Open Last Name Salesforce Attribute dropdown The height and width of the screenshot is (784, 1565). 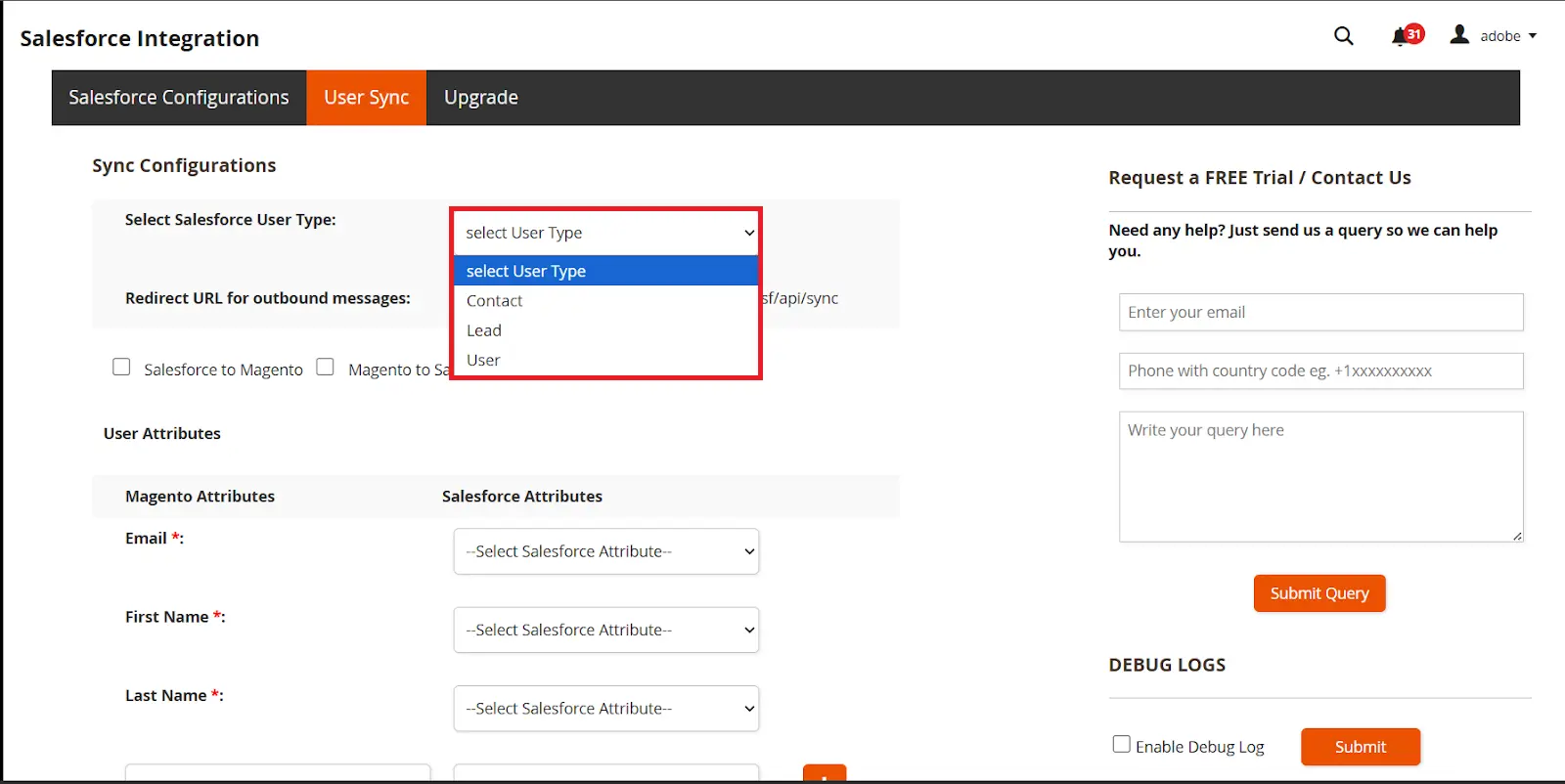(x=606, y=709)
